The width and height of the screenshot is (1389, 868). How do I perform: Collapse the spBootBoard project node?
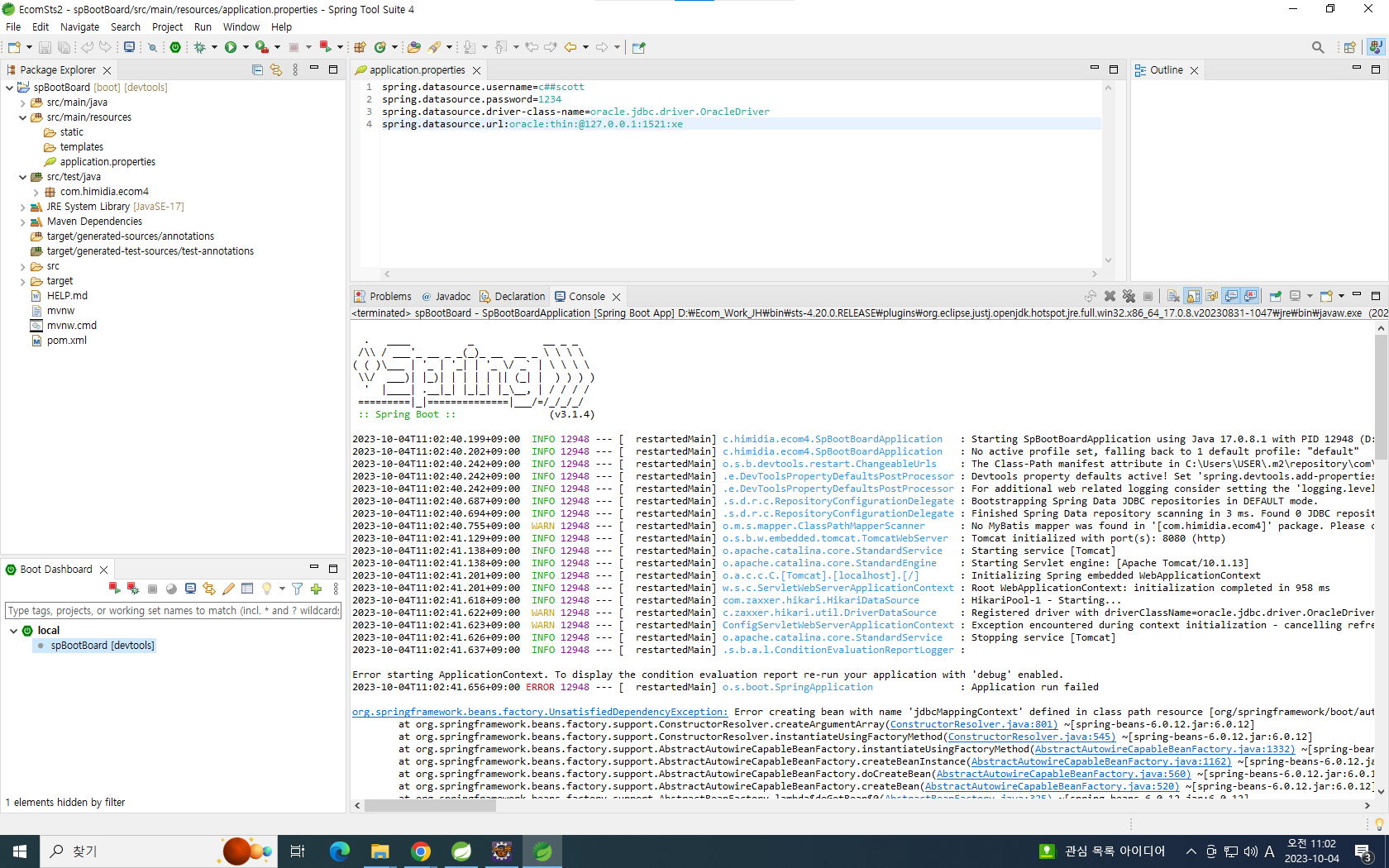point(10,88)
